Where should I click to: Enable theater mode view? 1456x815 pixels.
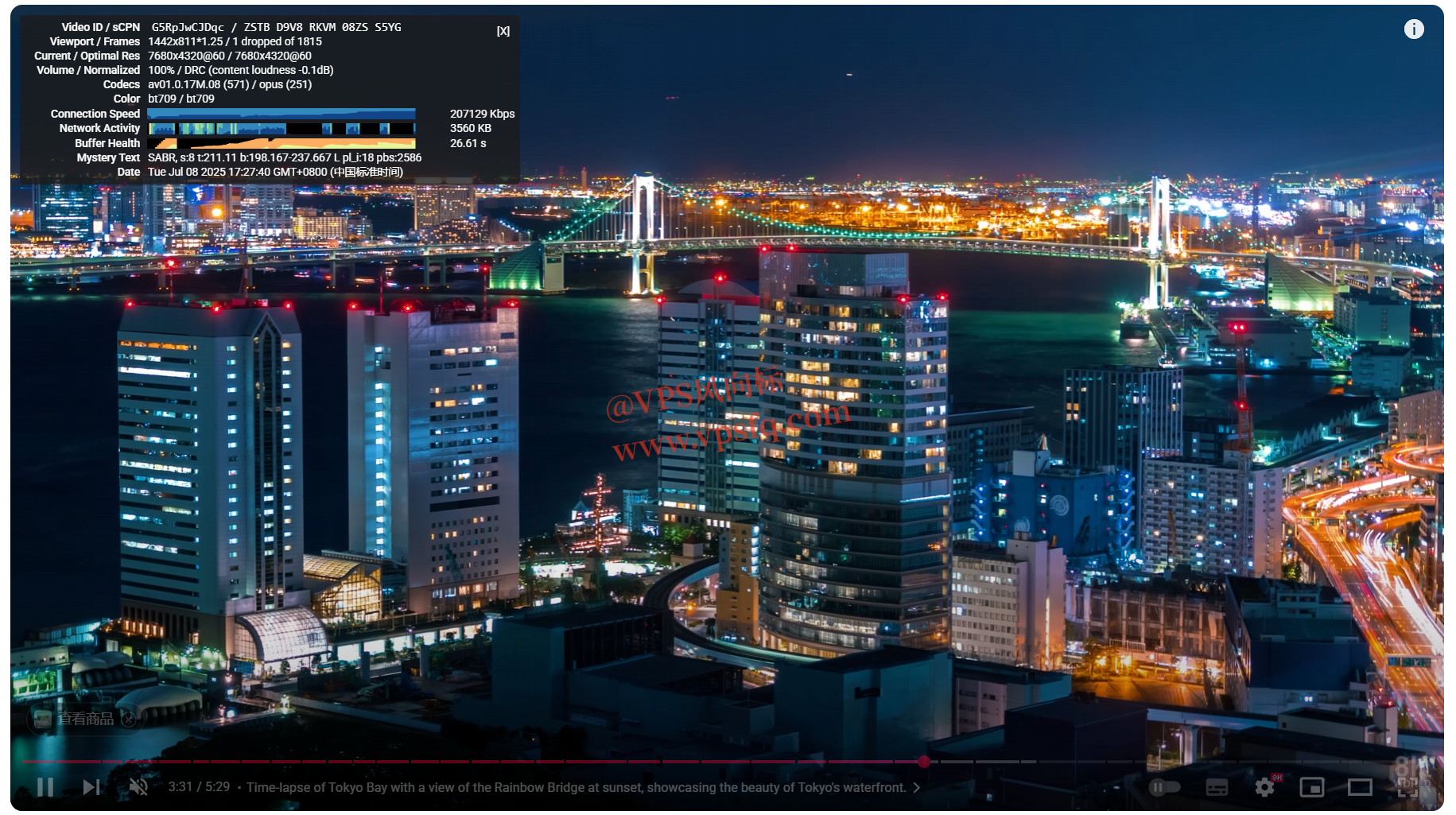(1360, 787)
